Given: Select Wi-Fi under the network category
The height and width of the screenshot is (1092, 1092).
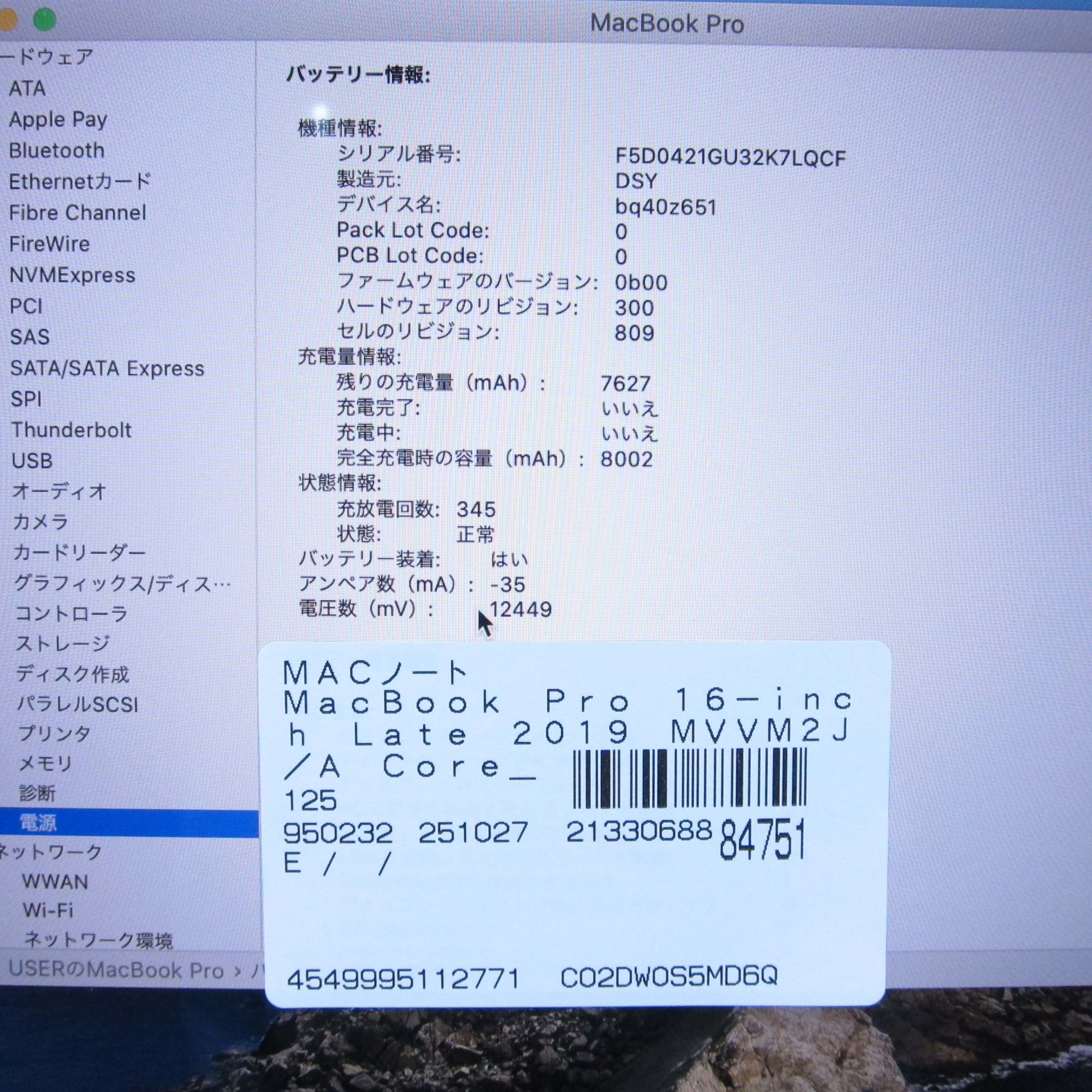Looking at the screenshot, I should tap(48, 910).
